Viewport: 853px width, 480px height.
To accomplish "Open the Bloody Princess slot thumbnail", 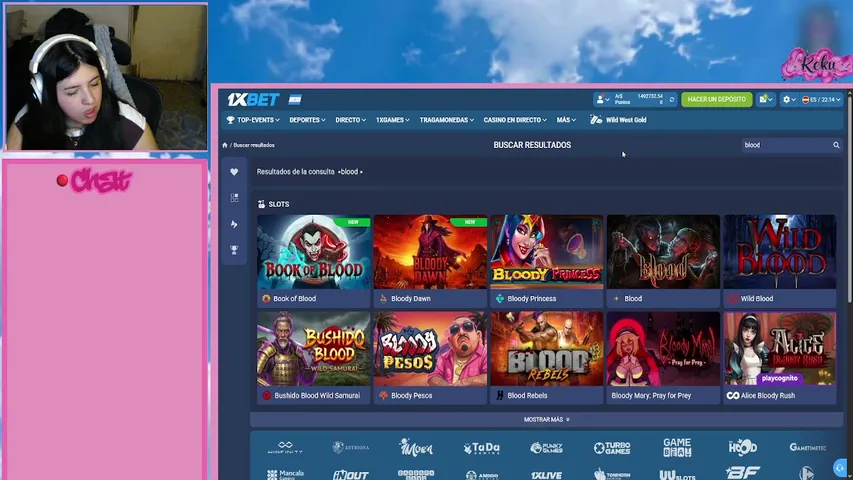I will point(547,252).
